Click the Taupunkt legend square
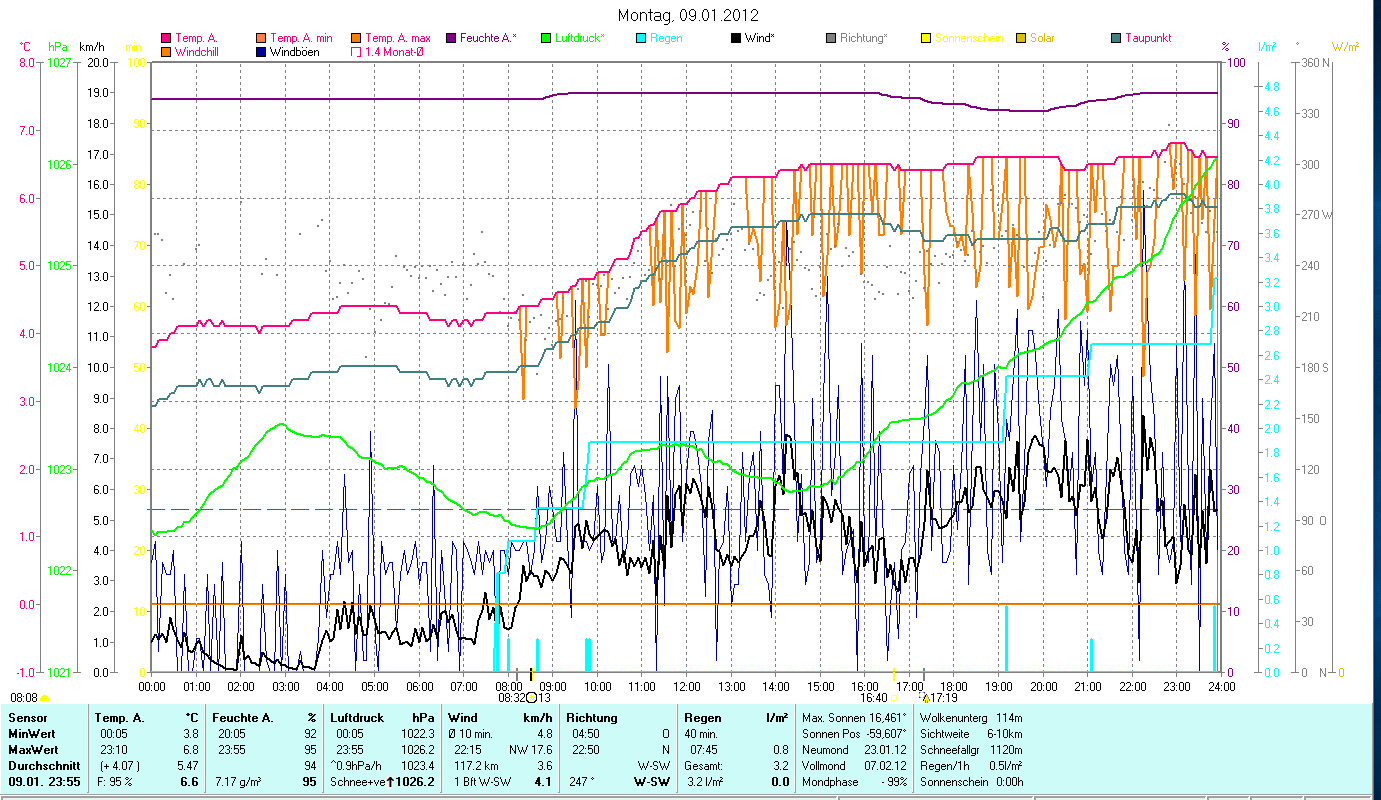Viewport: 1381px width, 800px height. tap(1116, 39)
